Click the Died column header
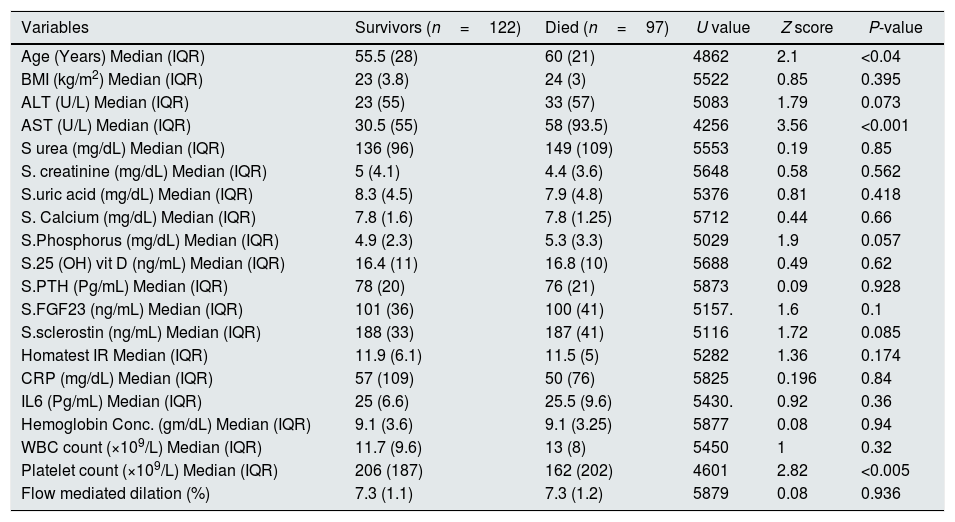 click(606, 27)
